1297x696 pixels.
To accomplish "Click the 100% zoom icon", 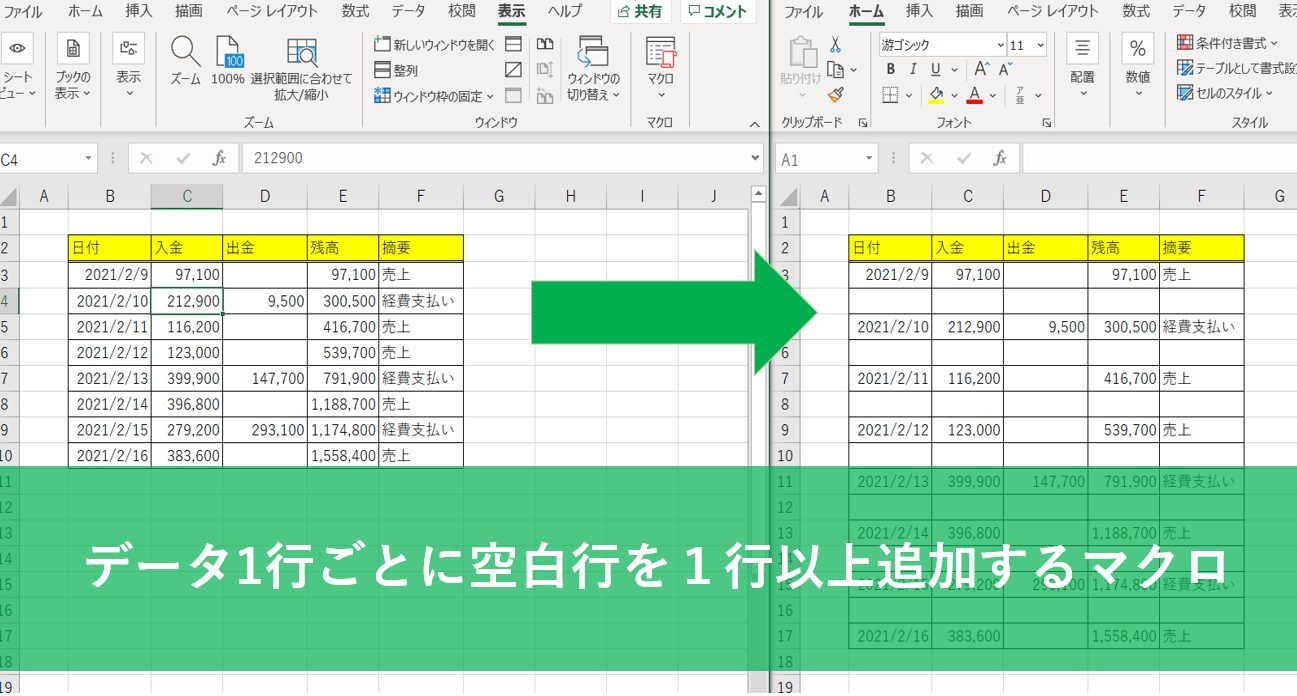I will (228, 60).
